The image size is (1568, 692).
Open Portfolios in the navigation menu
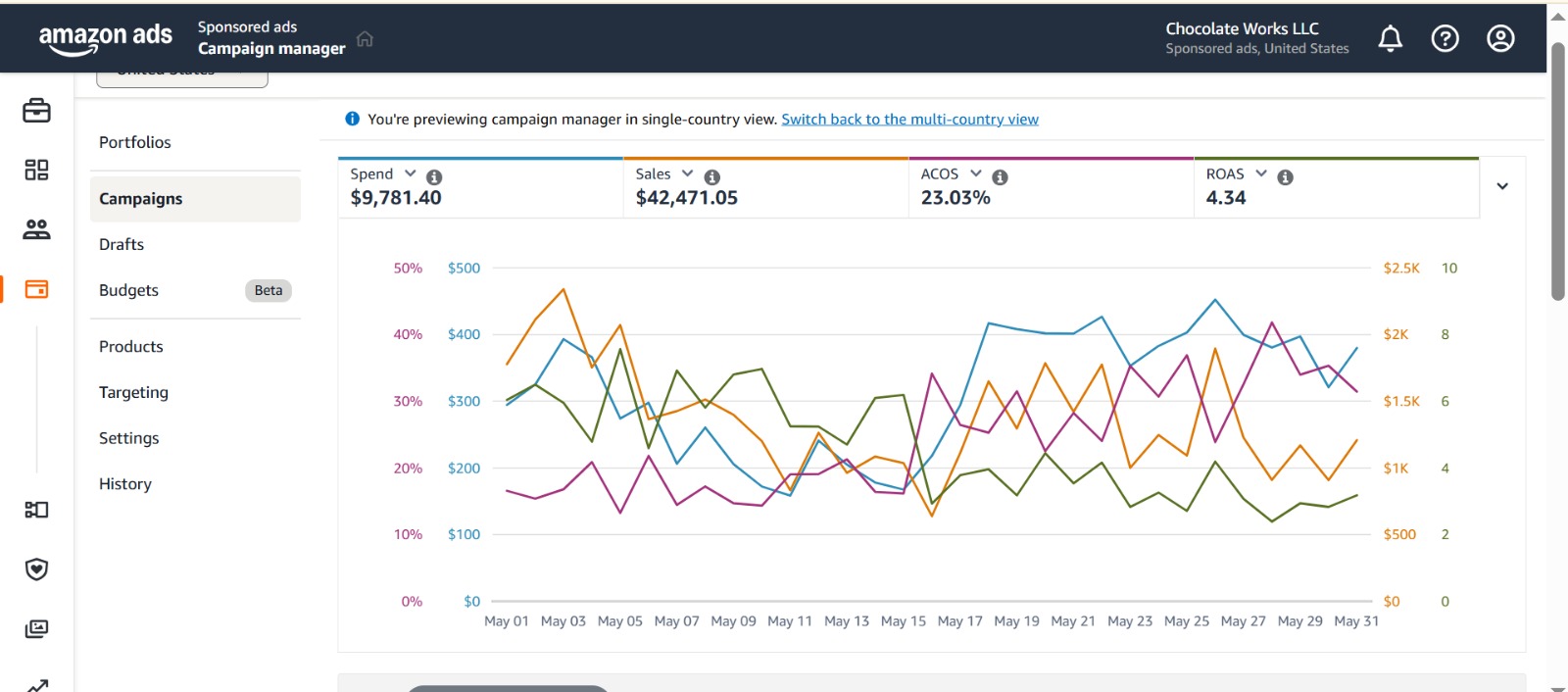(x=135, y=142)
